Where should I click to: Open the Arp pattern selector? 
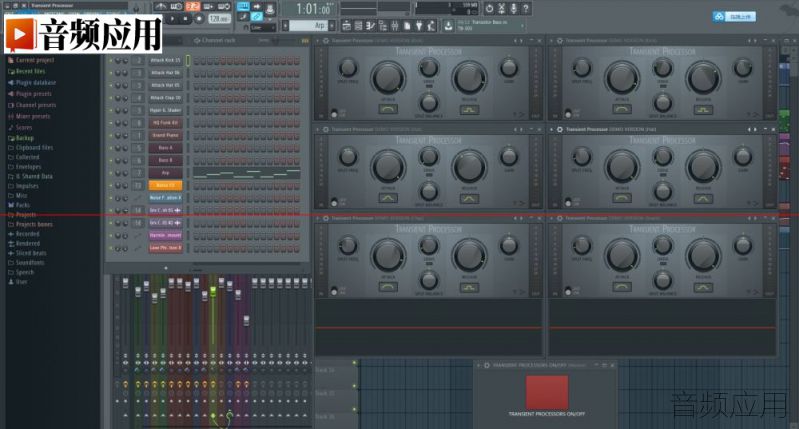pos(309,25)
